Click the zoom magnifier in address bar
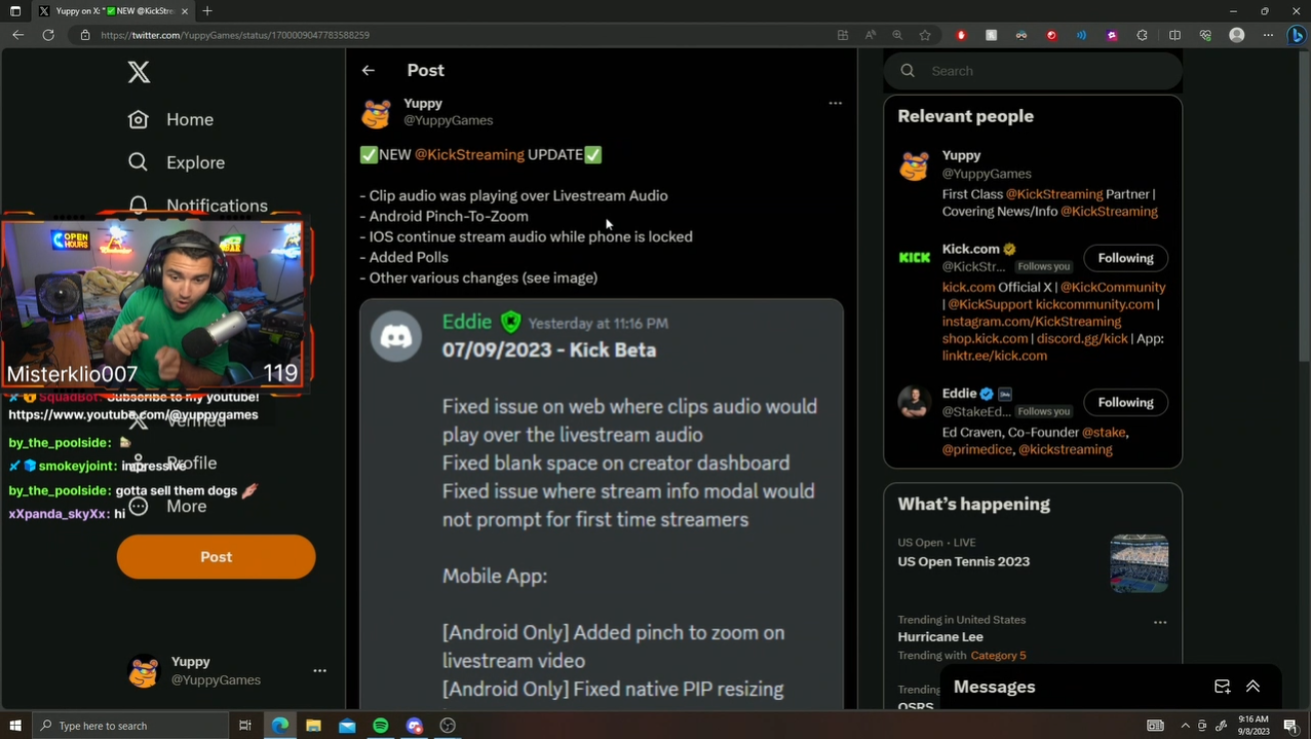Image resolution: width=1311 pixels, height=739 pixels. click(897, 35)
